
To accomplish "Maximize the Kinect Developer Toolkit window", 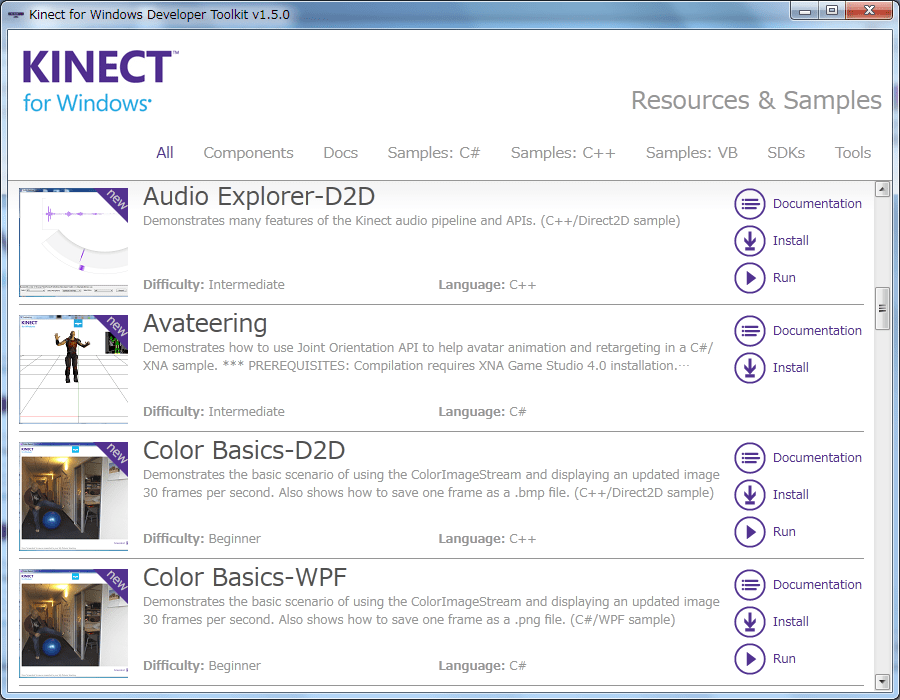I will click(x=832, y=11).
